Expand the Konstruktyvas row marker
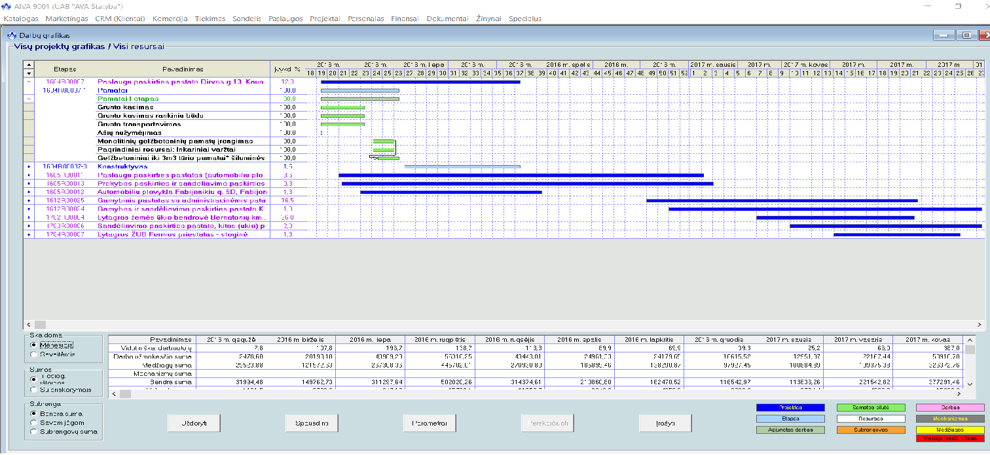The image size is (990, 455). (x=29, y=166)
